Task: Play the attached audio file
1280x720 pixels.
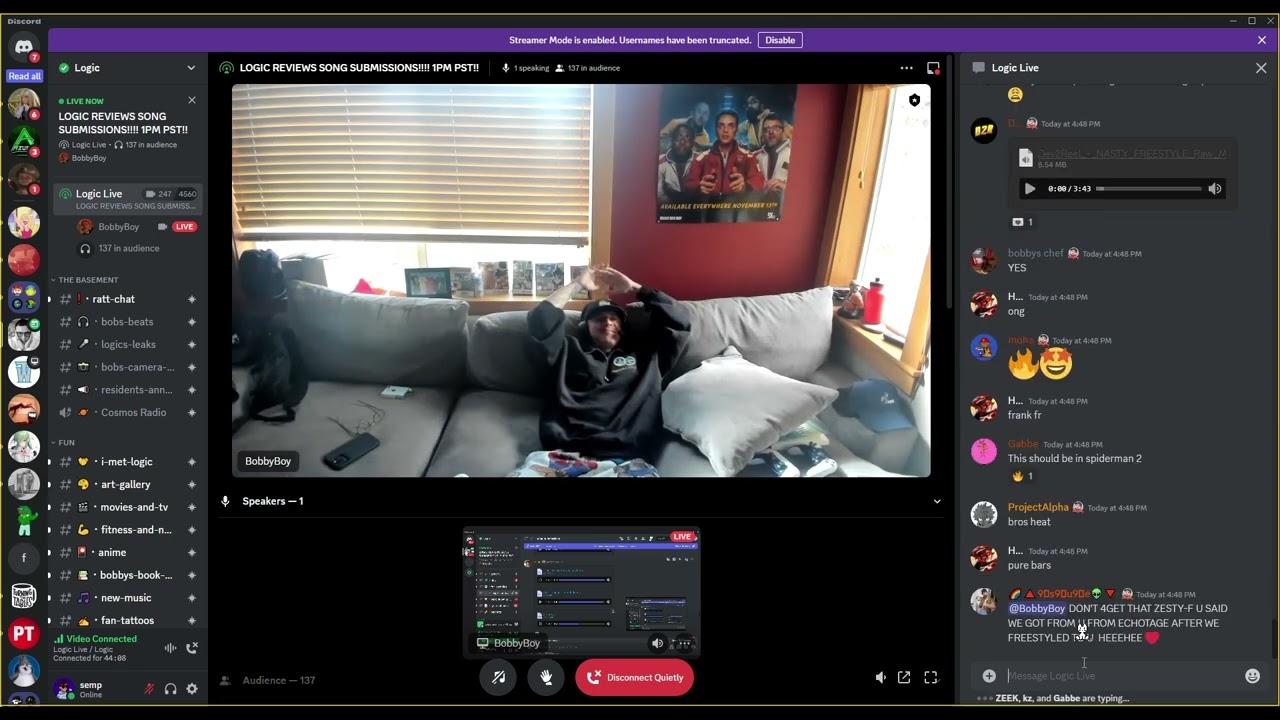Action: point(1030,188)
